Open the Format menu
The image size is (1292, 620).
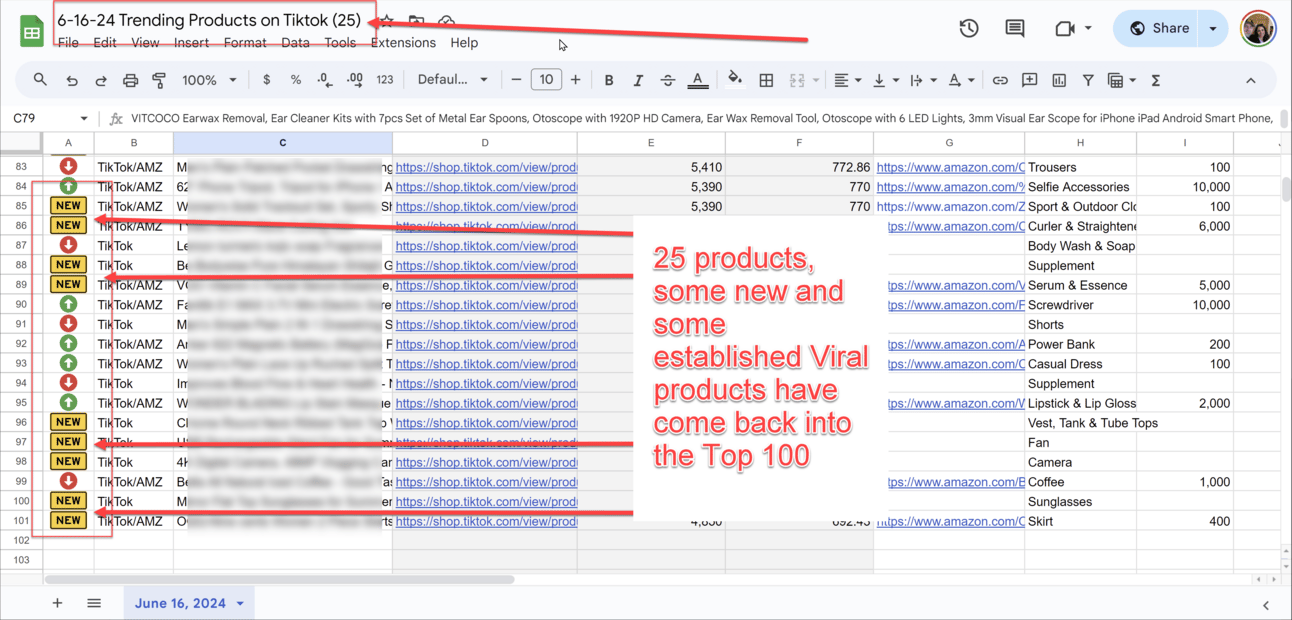point(245,43)
